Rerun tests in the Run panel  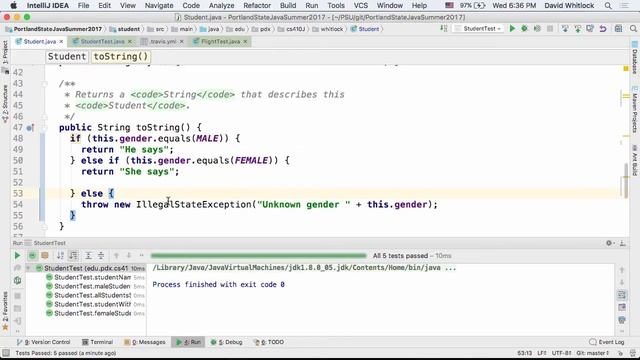17,256
